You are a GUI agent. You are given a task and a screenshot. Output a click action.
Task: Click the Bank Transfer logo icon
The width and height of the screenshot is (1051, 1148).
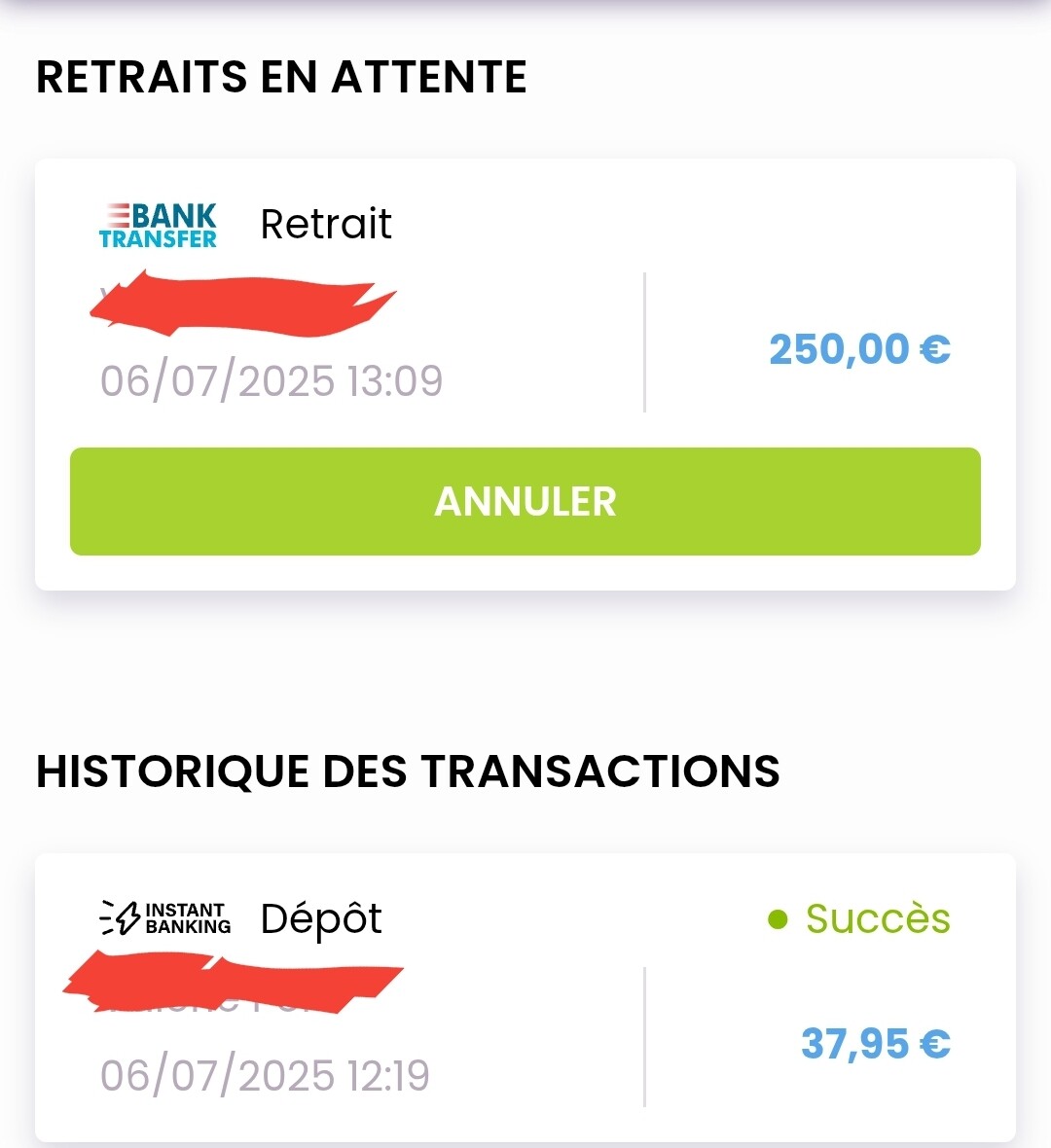pos(159,226)
